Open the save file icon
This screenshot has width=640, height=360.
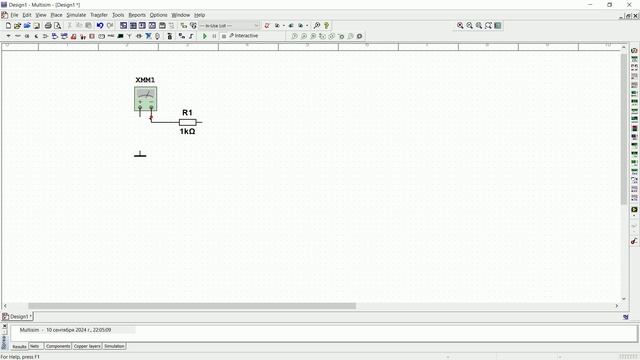36,25
